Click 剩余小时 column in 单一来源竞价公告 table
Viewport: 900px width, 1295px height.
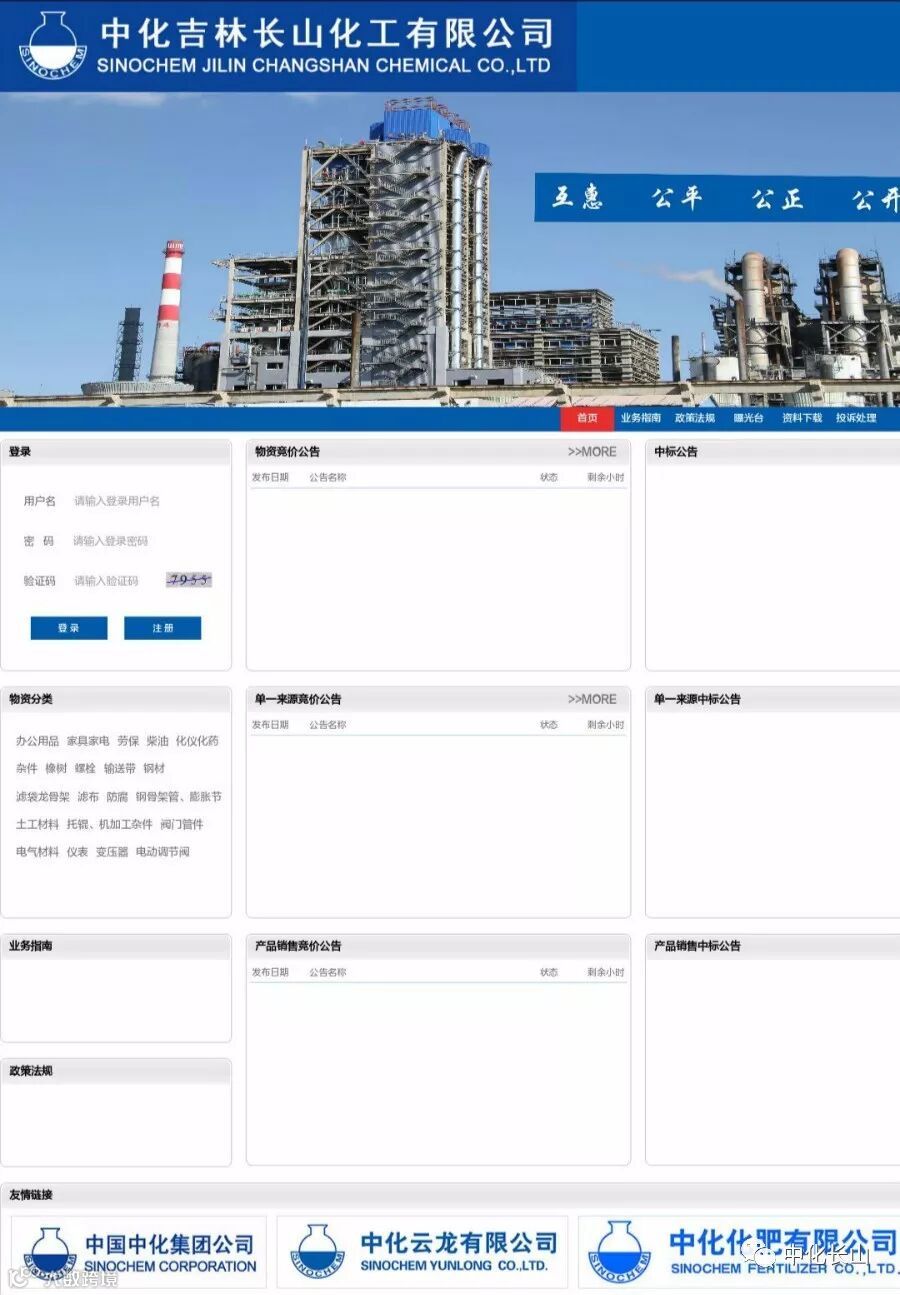606,725
